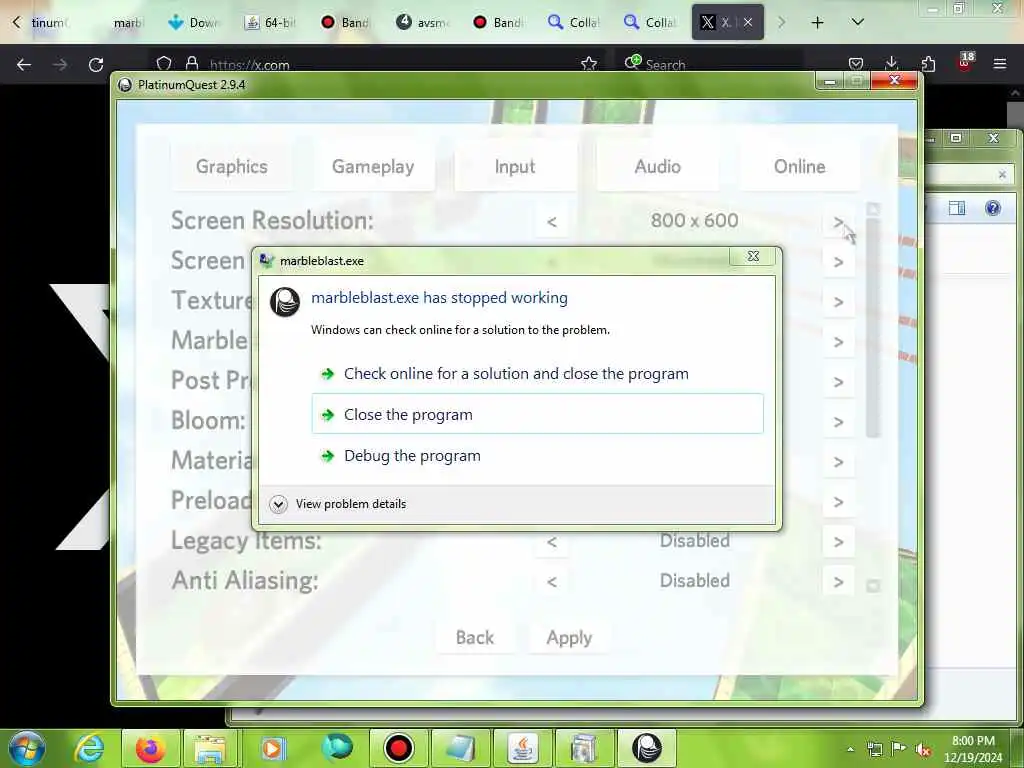Switch to the 64-bit tab
The height and width of the screenshot is (768, 1024).
270,23
